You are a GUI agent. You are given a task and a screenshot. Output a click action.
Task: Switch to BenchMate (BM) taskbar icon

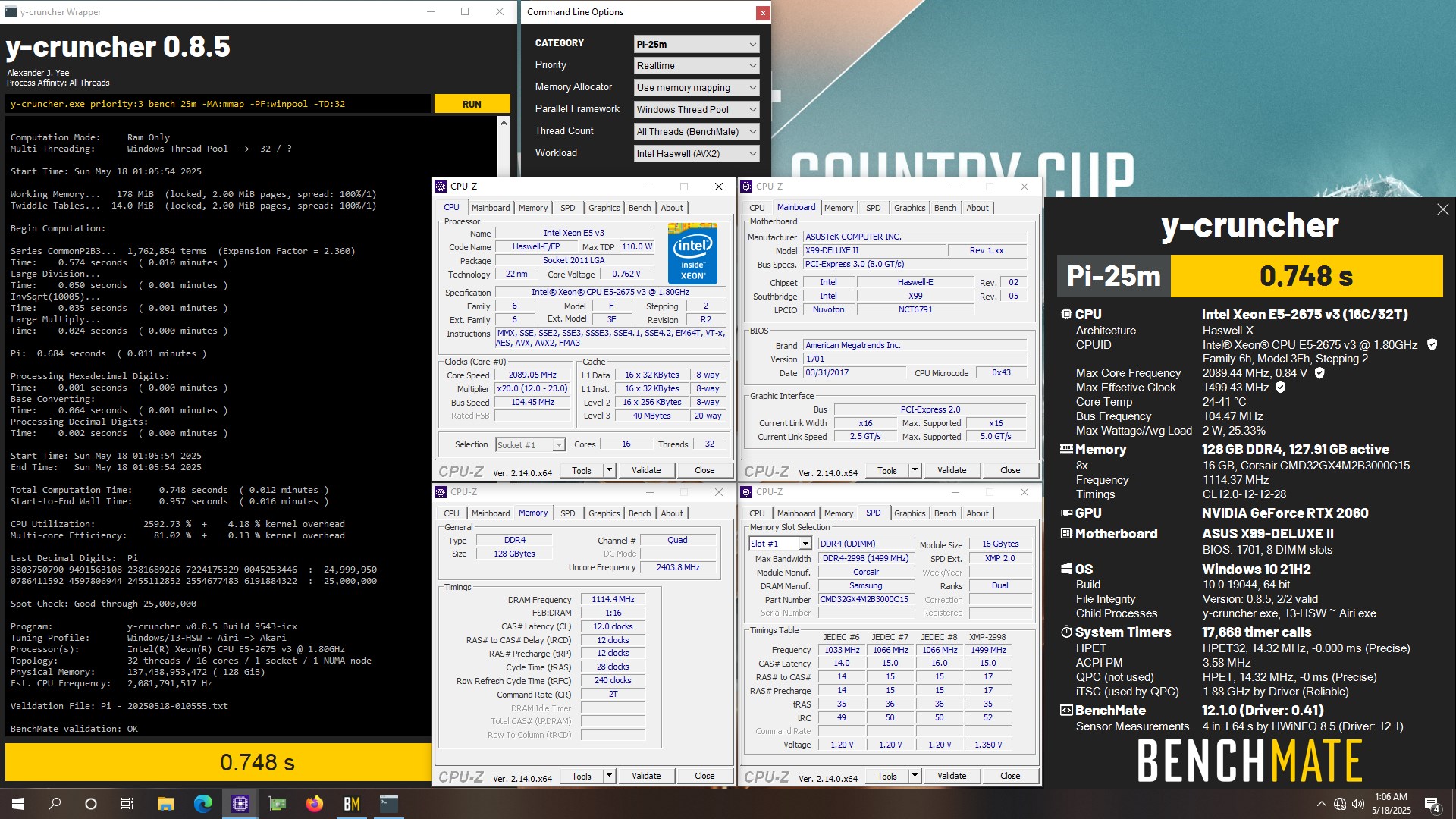(352, 803)
